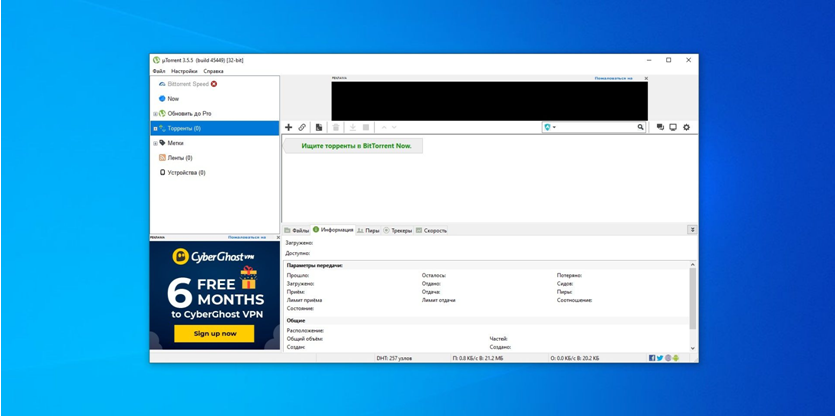Viewport: 835px width, 416px height.
Task: Click the Метки tag icon
Action: [x=162, y=143]
